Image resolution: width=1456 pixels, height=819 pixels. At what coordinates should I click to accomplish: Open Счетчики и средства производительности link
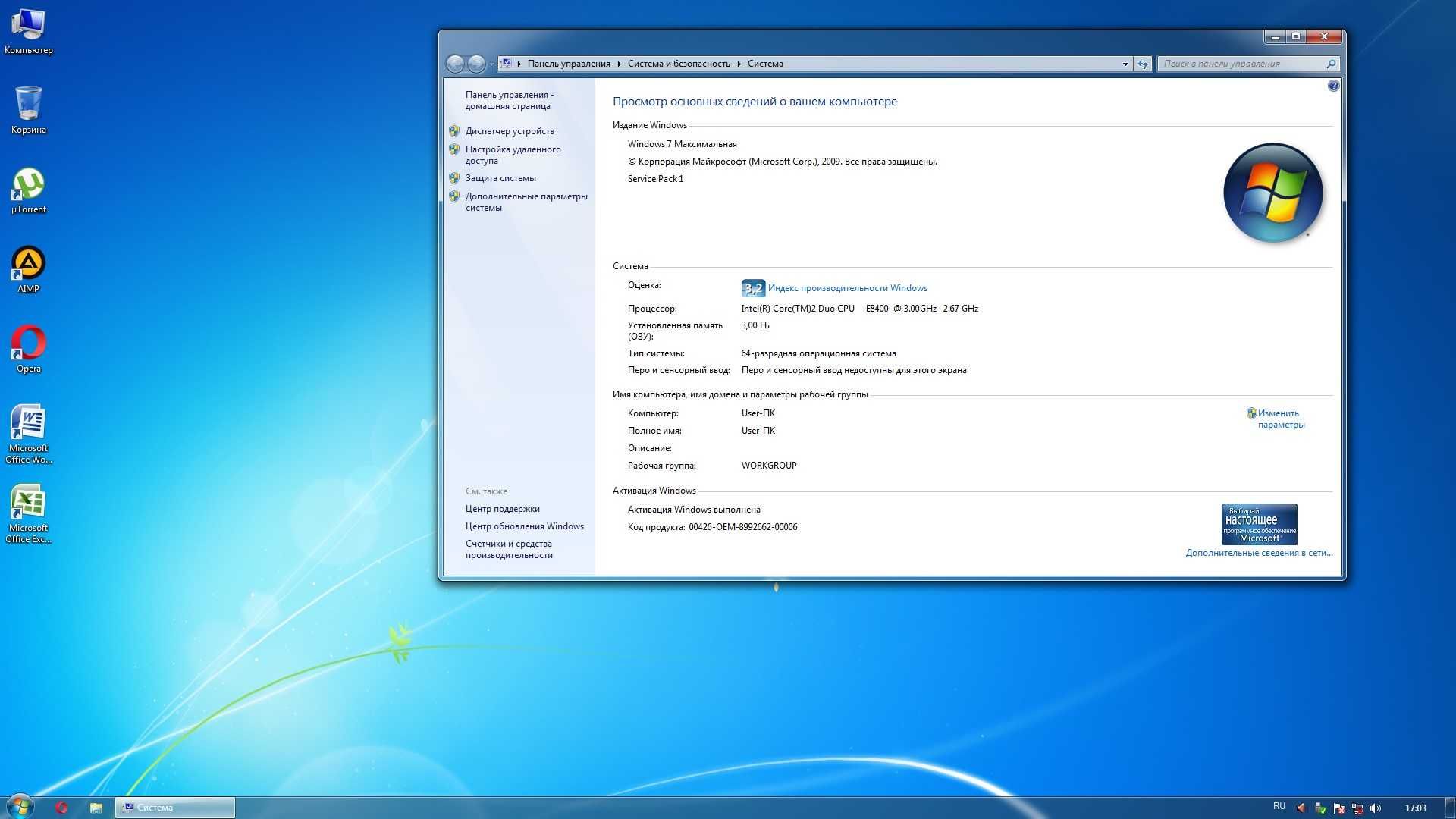509,549
